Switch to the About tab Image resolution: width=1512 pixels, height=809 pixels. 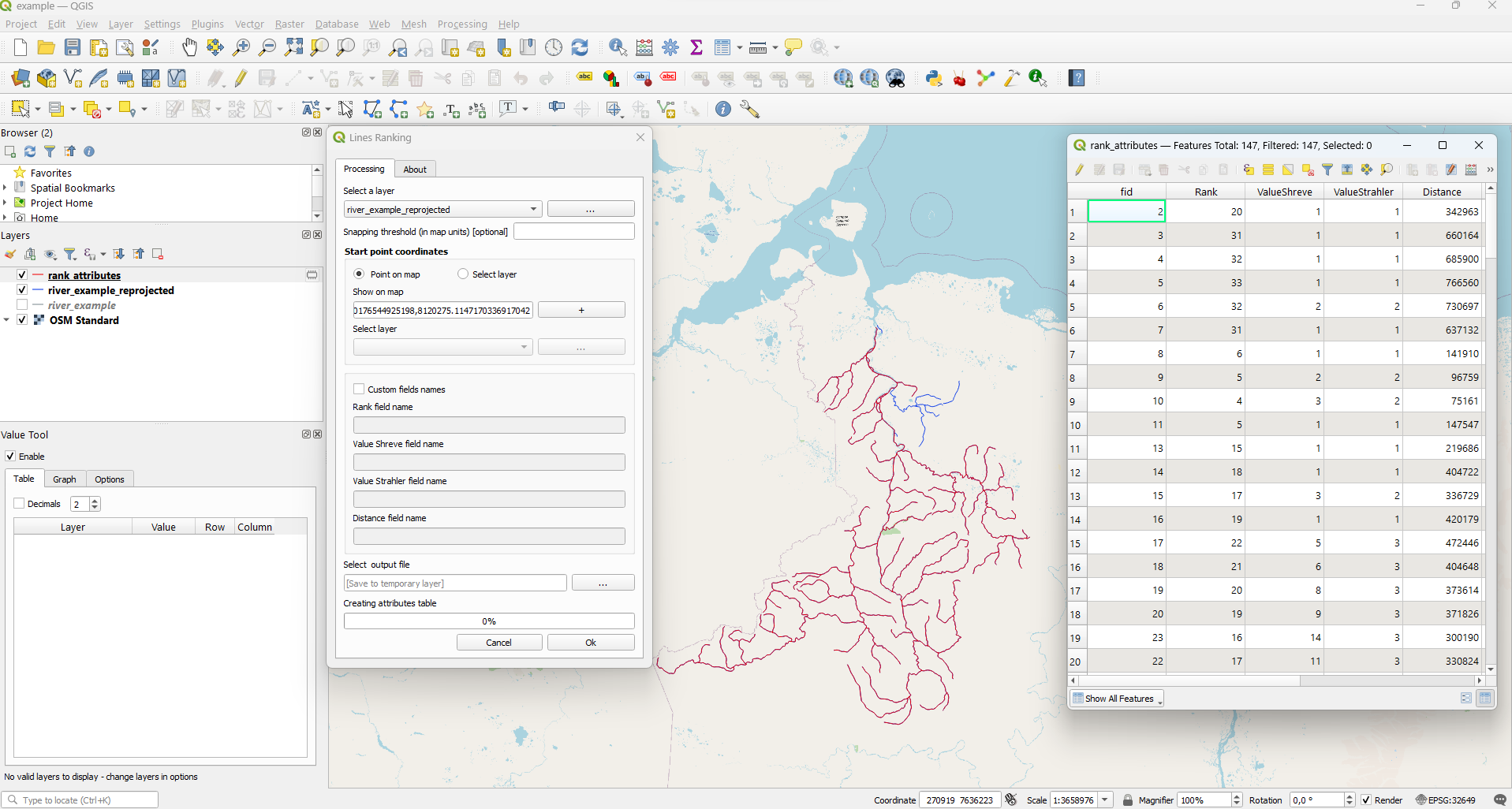[x=415, y=169]
